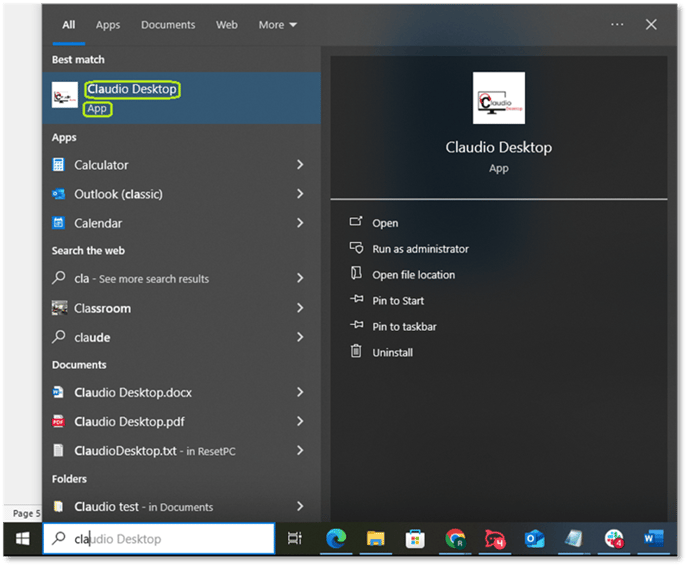Click the large Claudio Desktop logo in preview
The width and height of the screenshot is (688, 567).
pyautogui.click(x=499, y=98)
